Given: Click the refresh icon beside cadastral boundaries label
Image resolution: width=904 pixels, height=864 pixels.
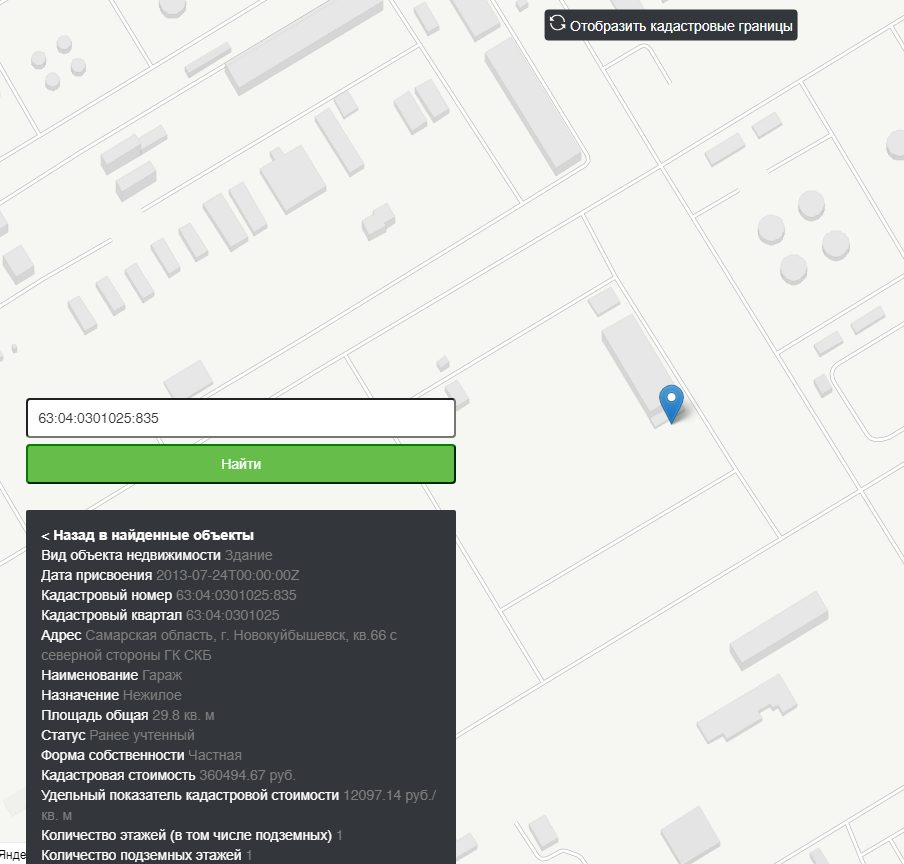Looking at the screenshot, I should click(557, 24).
